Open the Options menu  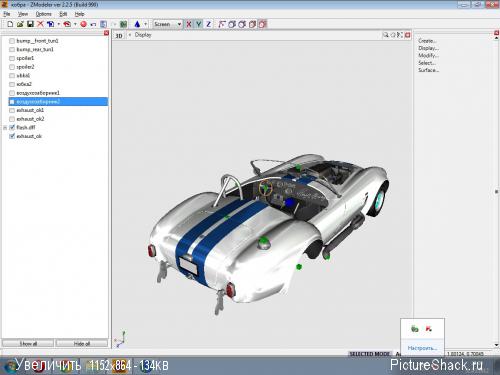click(44, 14)
